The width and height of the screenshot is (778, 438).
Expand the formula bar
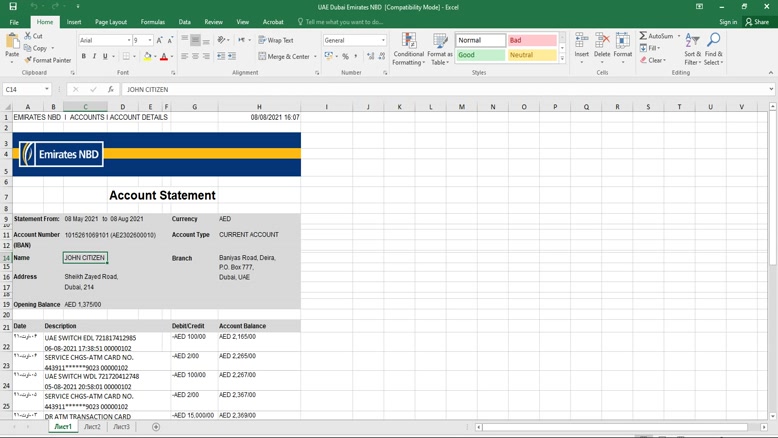pyautogui.click(x=771, y=89)
